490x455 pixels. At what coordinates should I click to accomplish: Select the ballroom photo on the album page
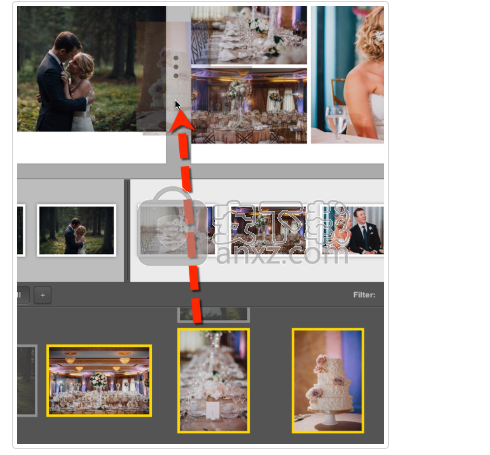249,106
